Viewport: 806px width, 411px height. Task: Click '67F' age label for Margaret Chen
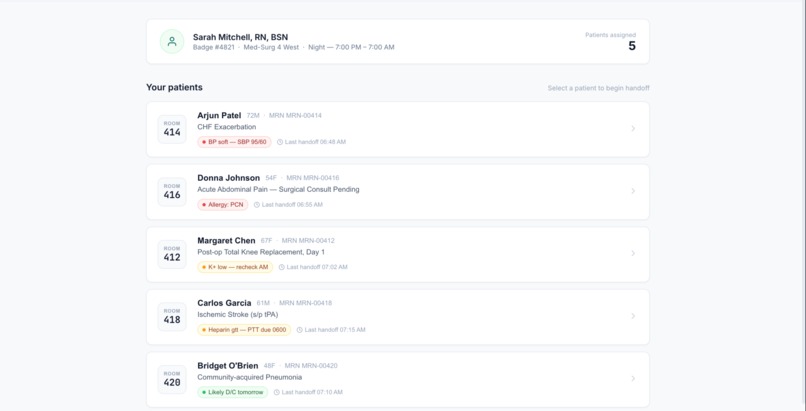click(x=267, y=240)
